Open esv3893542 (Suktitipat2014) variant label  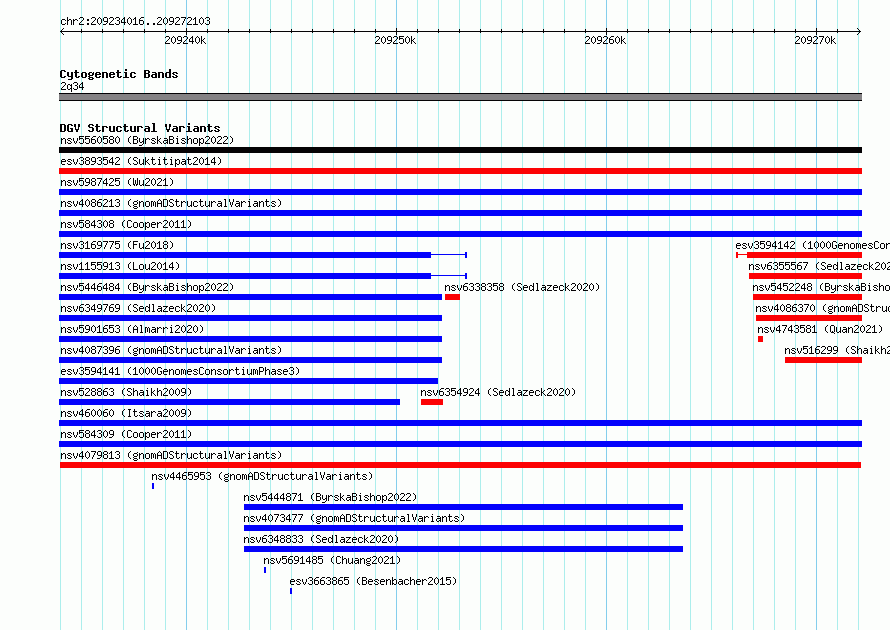[141, 161]
